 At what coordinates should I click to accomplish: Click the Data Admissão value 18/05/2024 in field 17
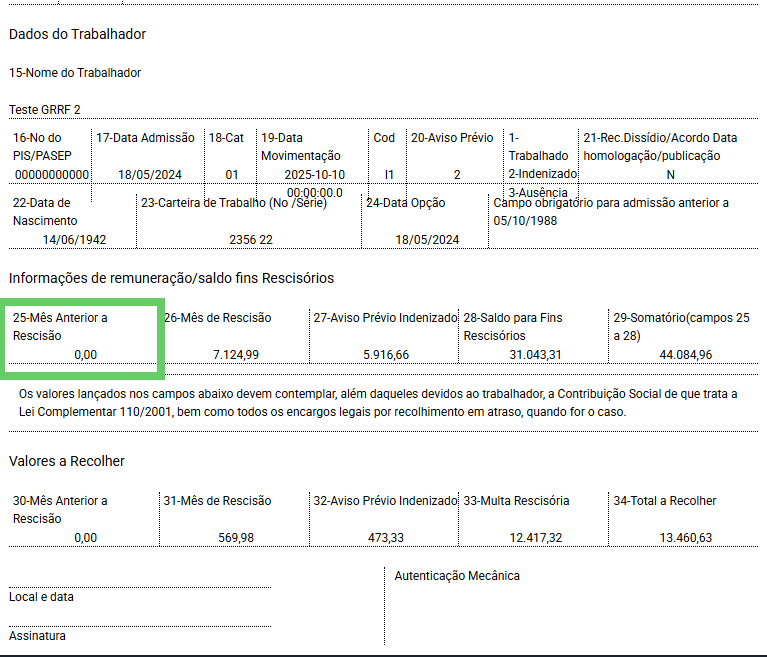tap(150, 175)
